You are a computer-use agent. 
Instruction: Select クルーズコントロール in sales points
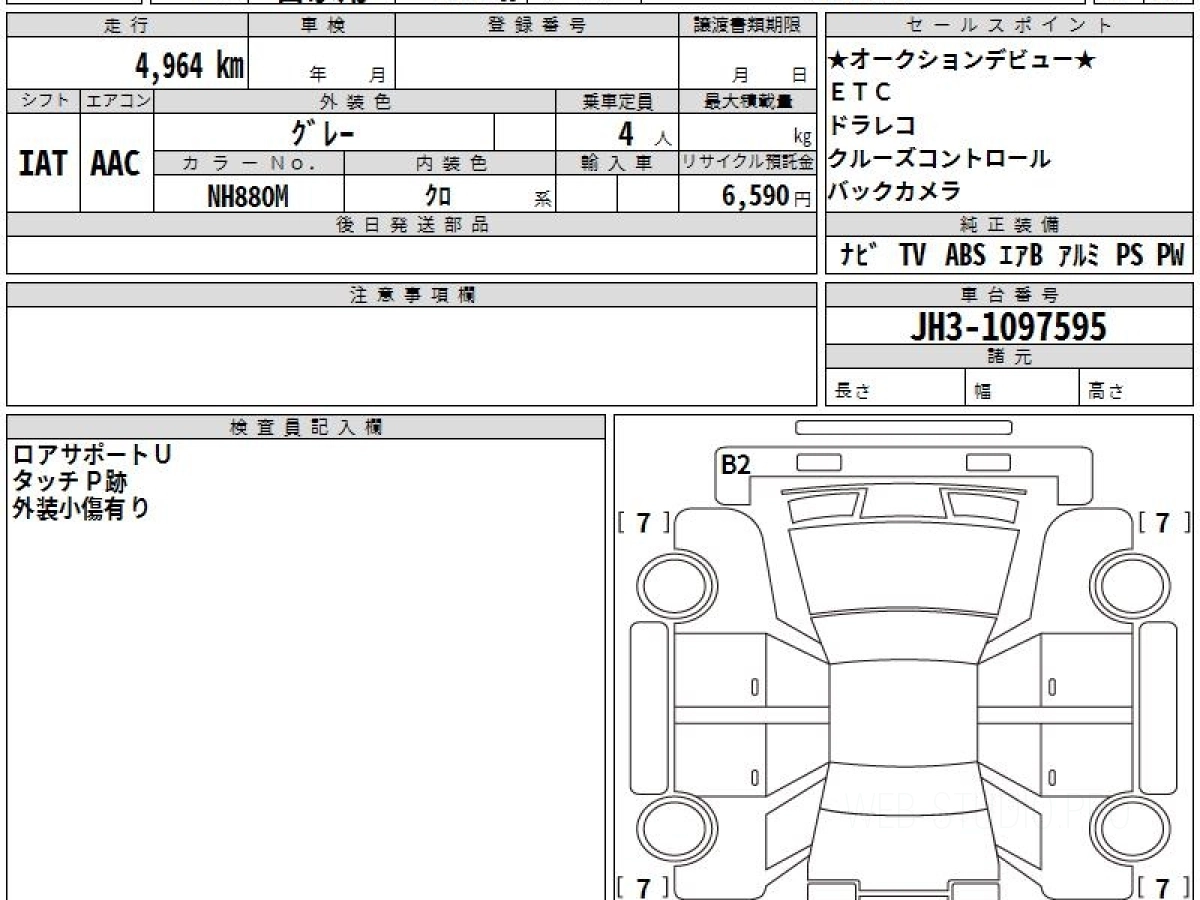point(940,158)
